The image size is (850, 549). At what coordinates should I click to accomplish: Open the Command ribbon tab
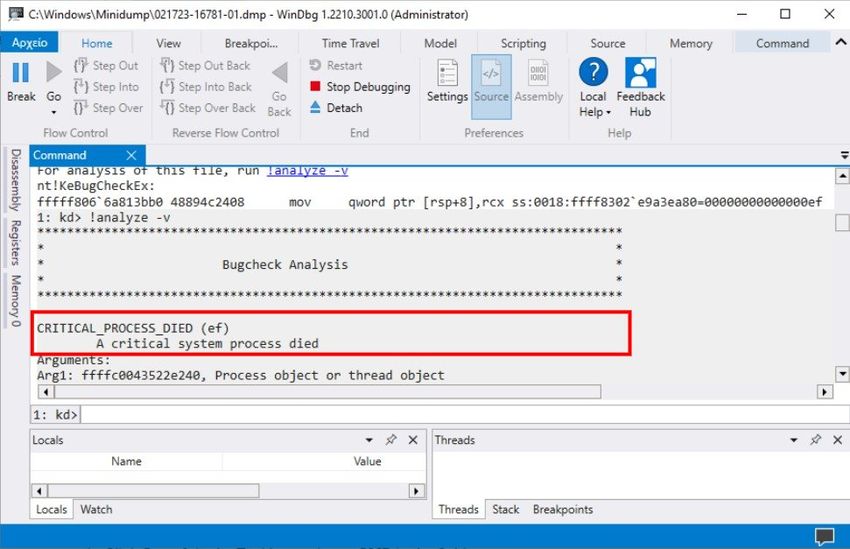(782, 43)
